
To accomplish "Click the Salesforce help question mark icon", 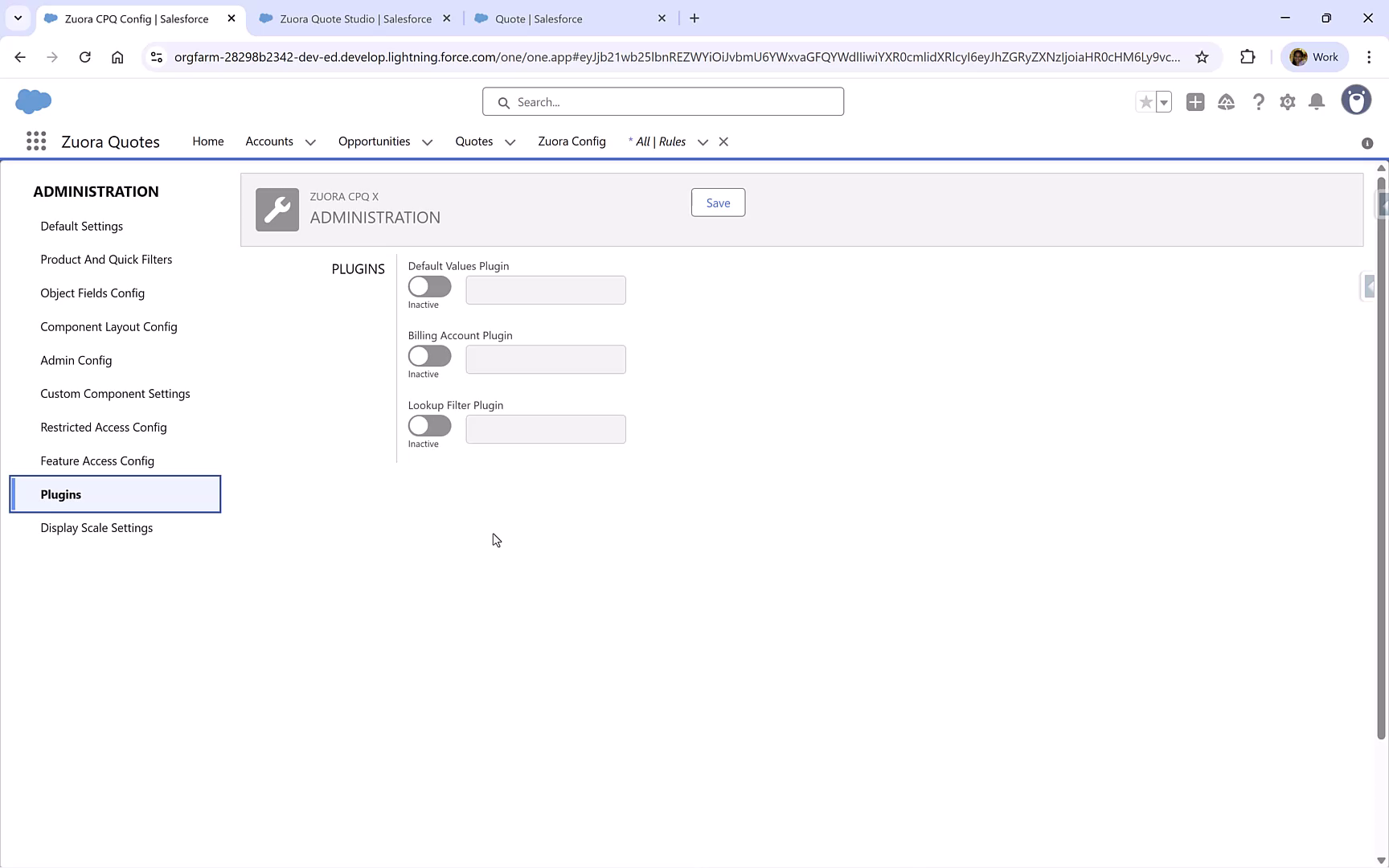I will (x=1258, y=102).
